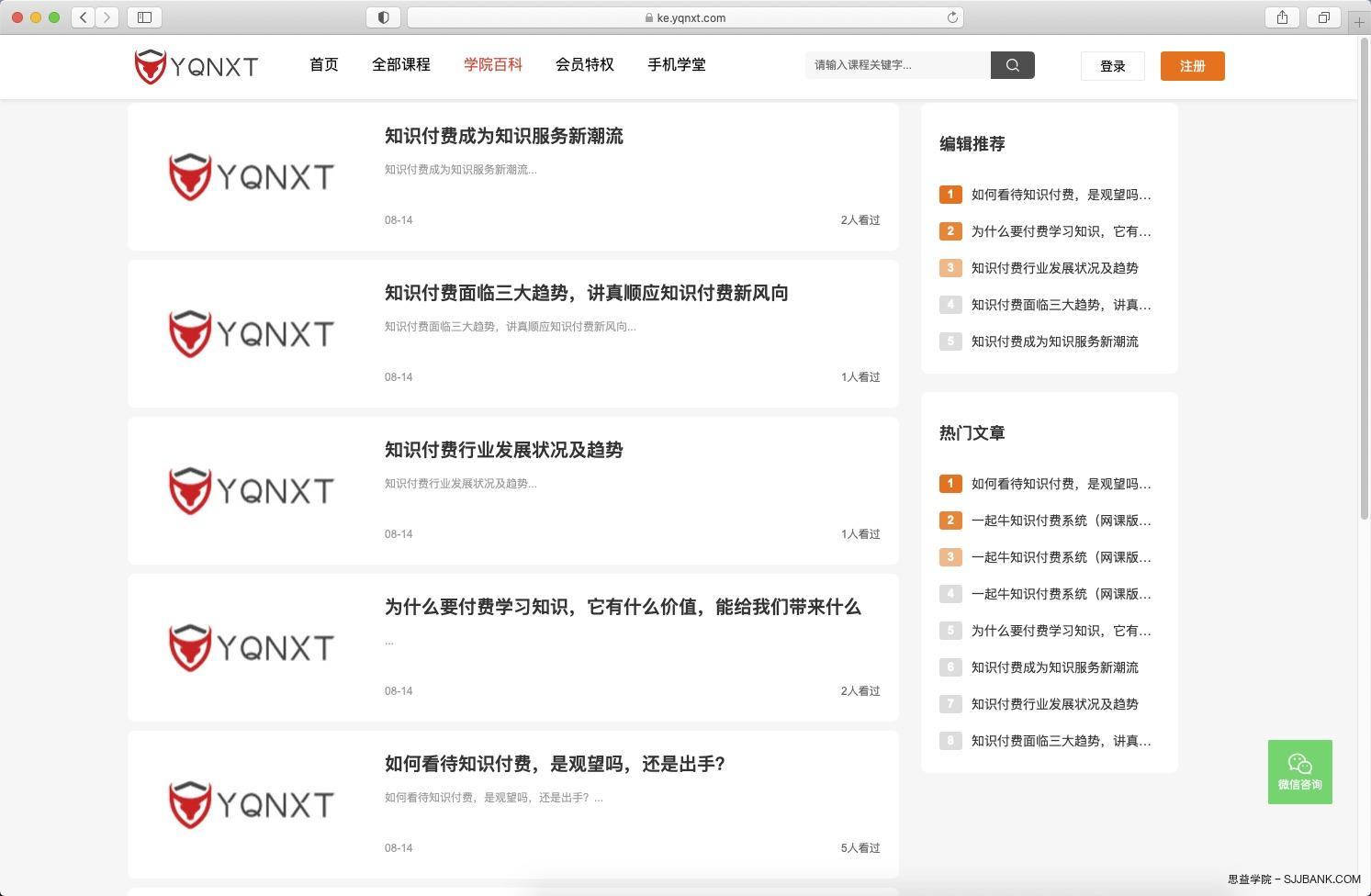Toggle the Safari sidebar icon
Image resolution: width=1371 pixels, height=896 pixels.
(x=144, y=17)
